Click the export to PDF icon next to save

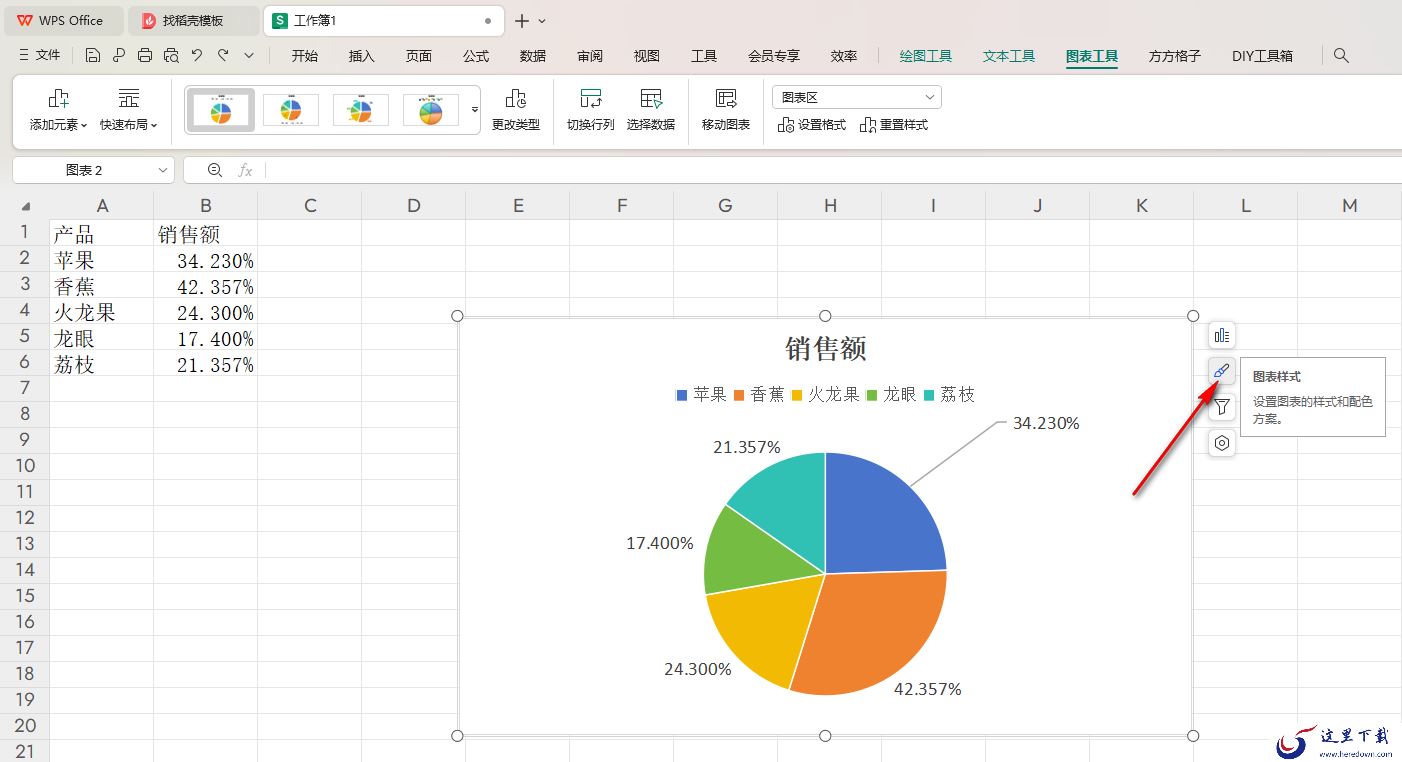119,56
